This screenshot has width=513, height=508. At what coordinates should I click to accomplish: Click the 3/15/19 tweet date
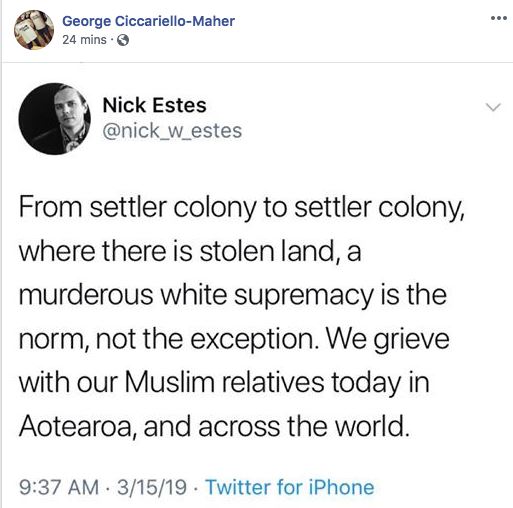[152, 487]
